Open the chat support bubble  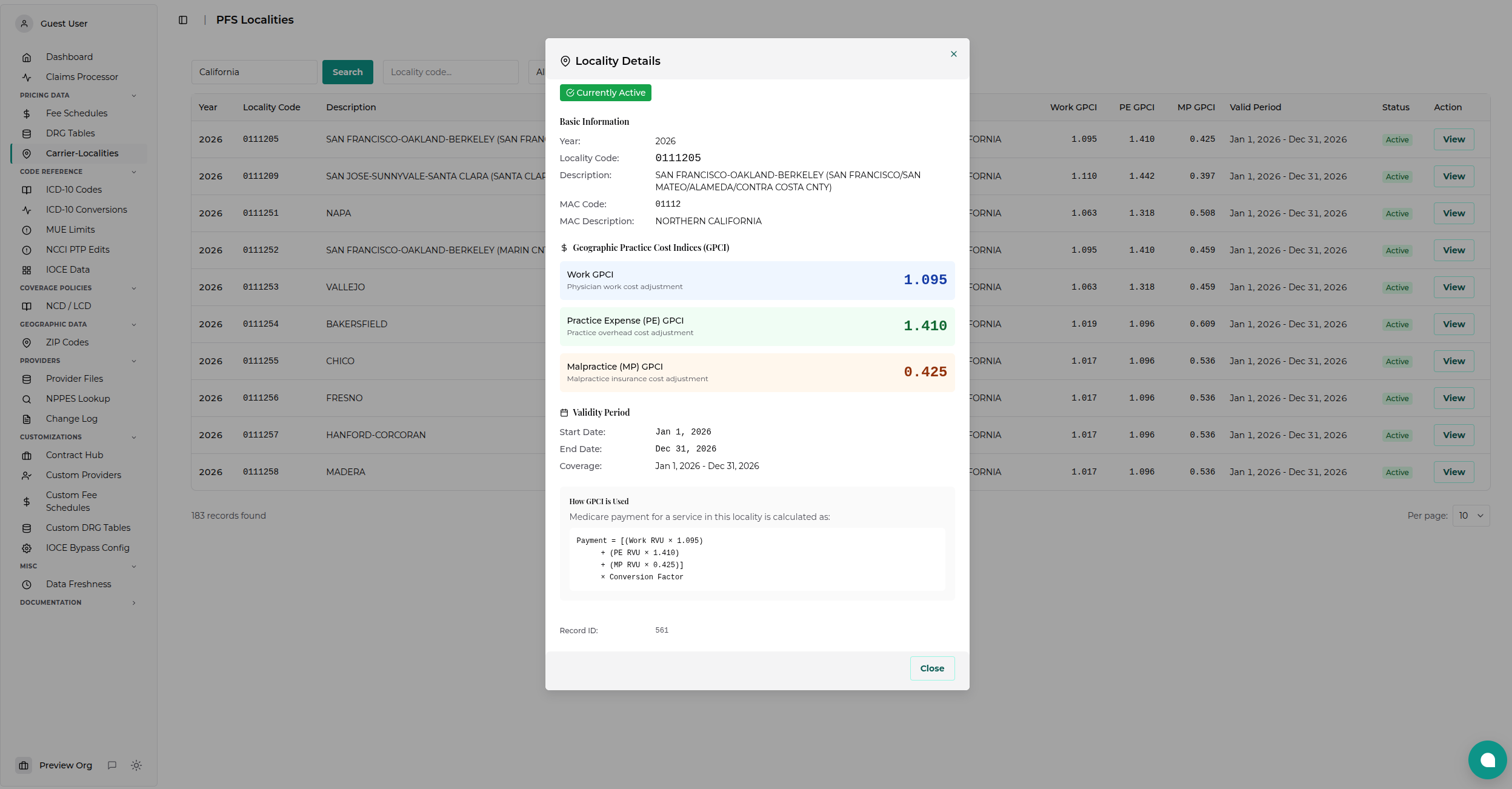[x=1487, y=760]
